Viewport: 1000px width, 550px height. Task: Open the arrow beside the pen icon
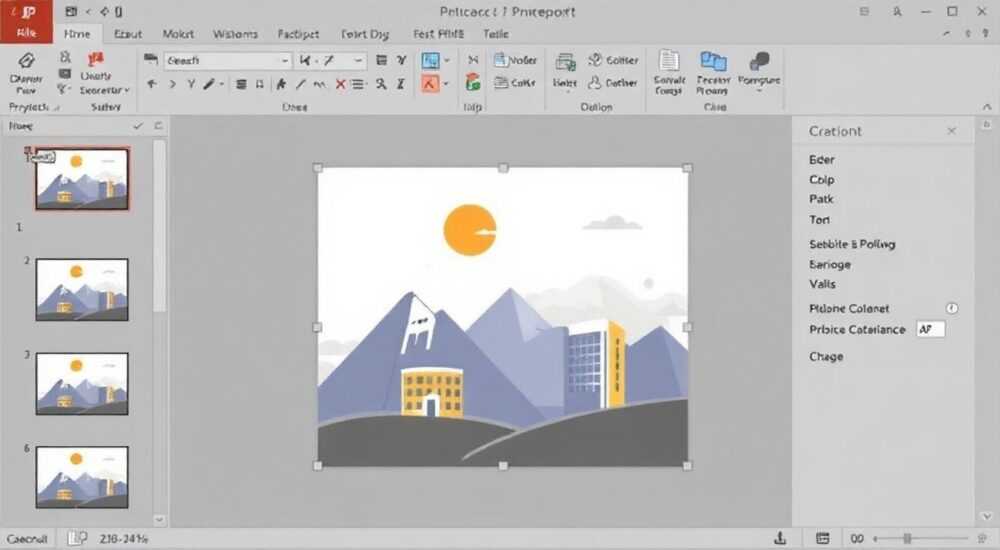(x=222, y=84)
